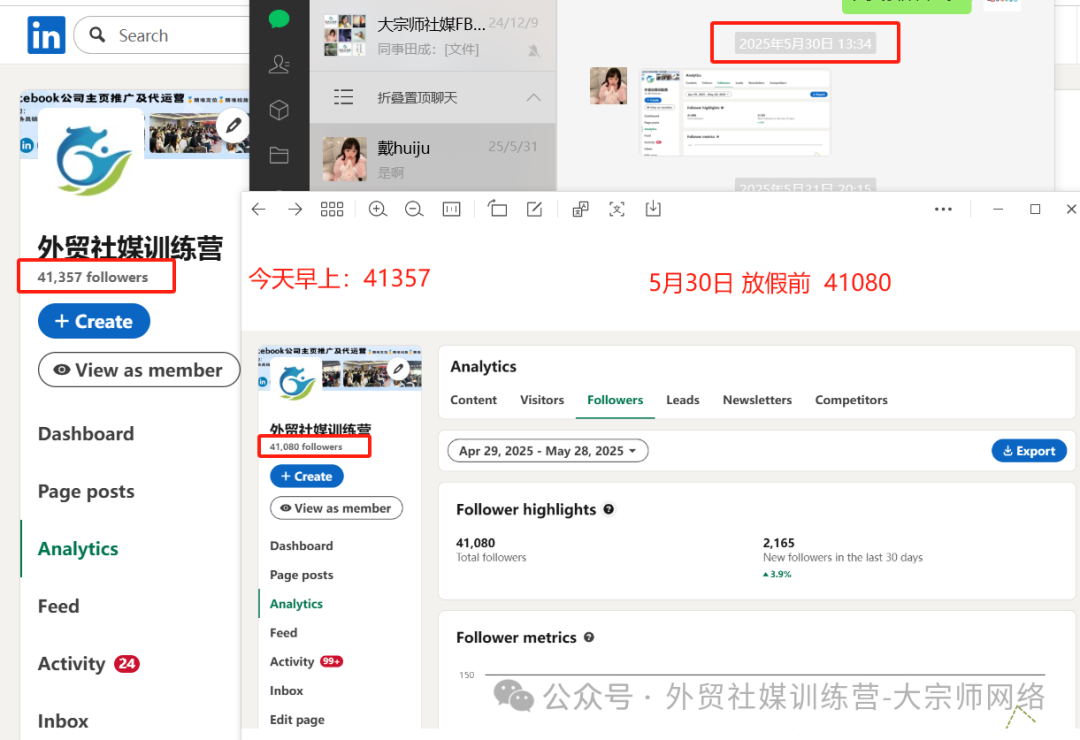Show thumbnail grid in image viewer
The height and width of the screenshot is (740, 1080).
click(x=332, y=209)
